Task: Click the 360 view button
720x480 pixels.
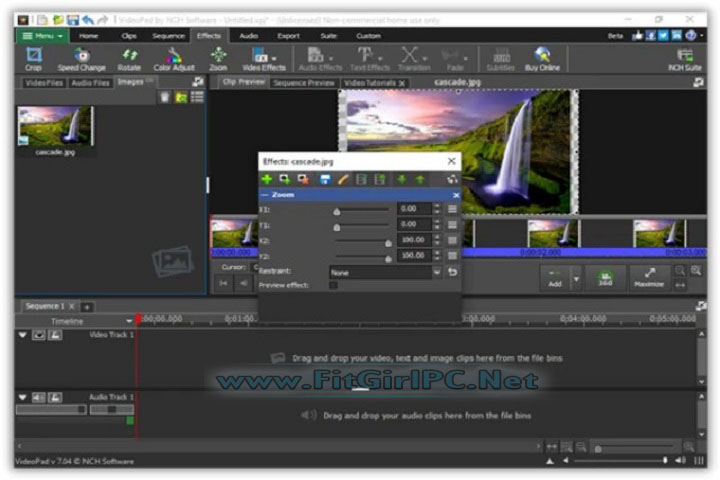Action: tap(605, 278)
